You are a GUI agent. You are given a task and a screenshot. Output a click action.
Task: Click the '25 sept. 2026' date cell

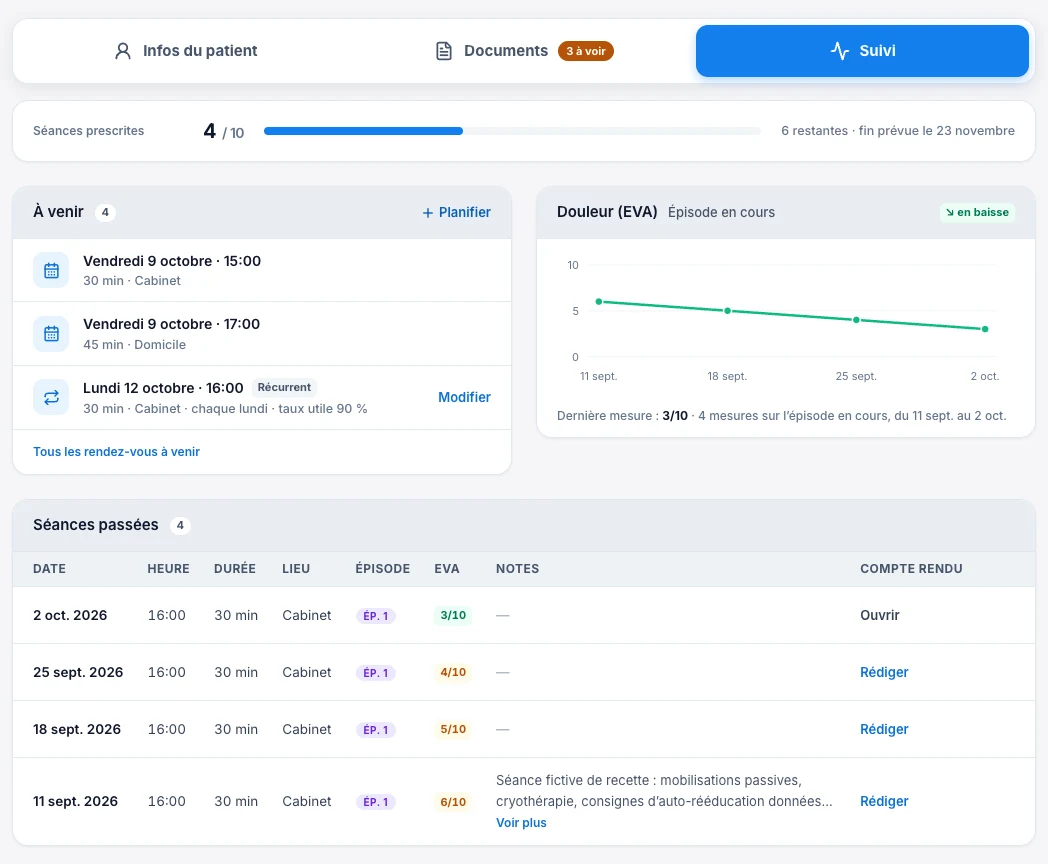(78, 672)
